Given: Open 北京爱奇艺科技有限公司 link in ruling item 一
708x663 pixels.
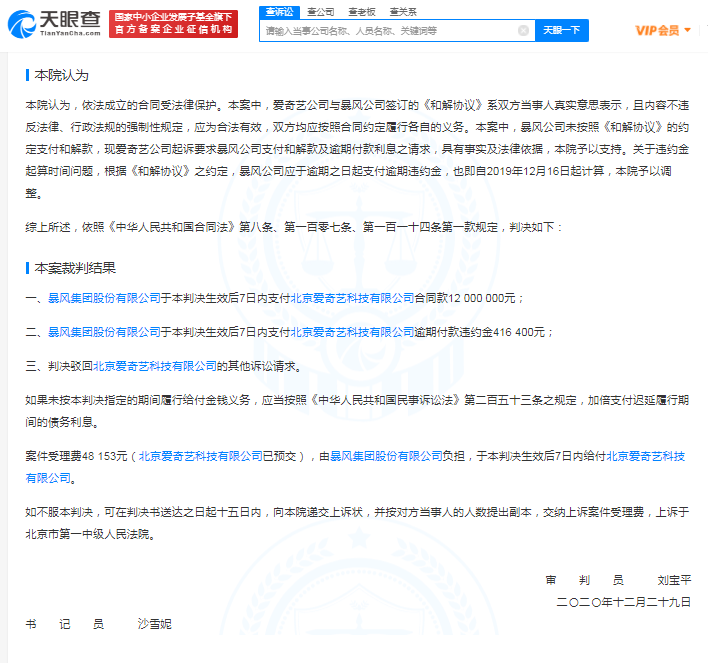Looking at the screenshot, I should 352,298.
